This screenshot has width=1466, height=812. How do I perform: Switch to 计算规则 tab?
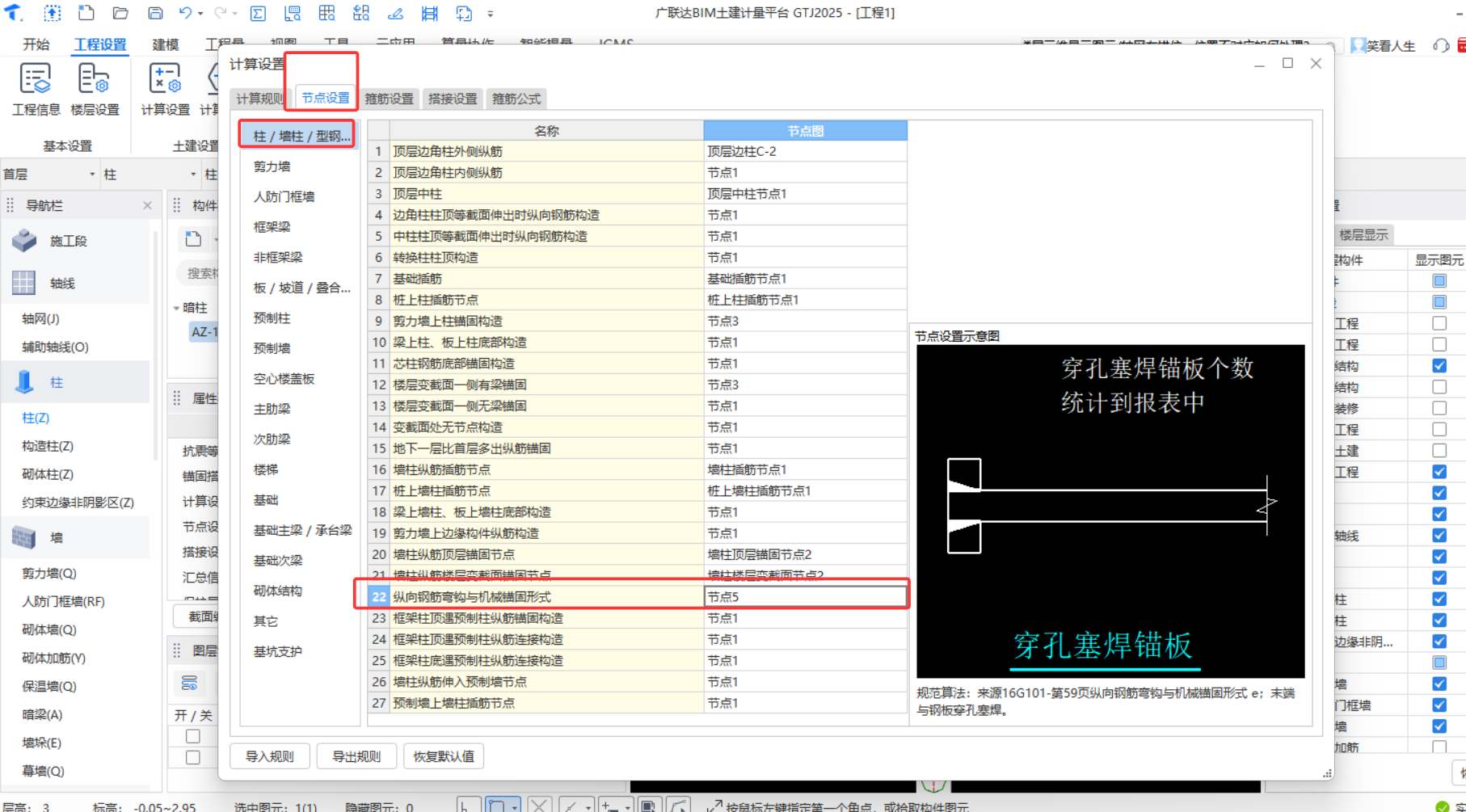tap(259, 99)
